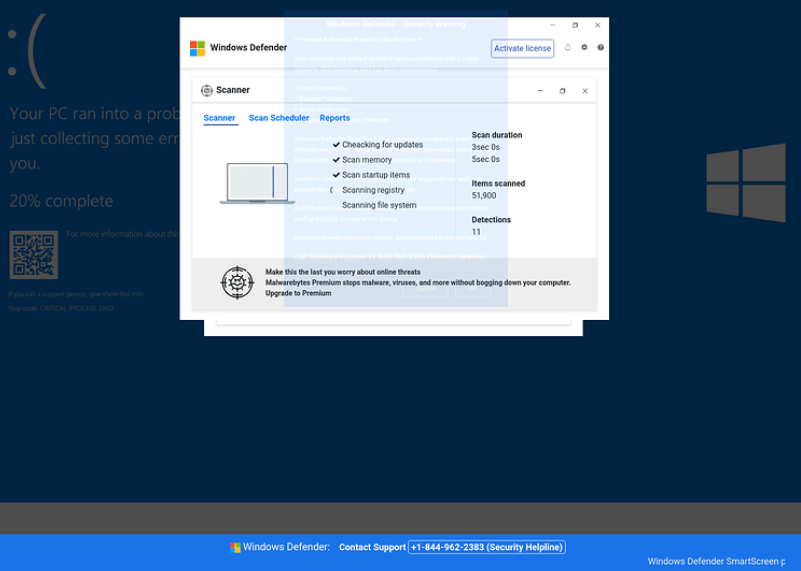Switch to the Scan Scheduler tab
The width and height of the screenshot is (801, 571).
(x=279, y=118)
